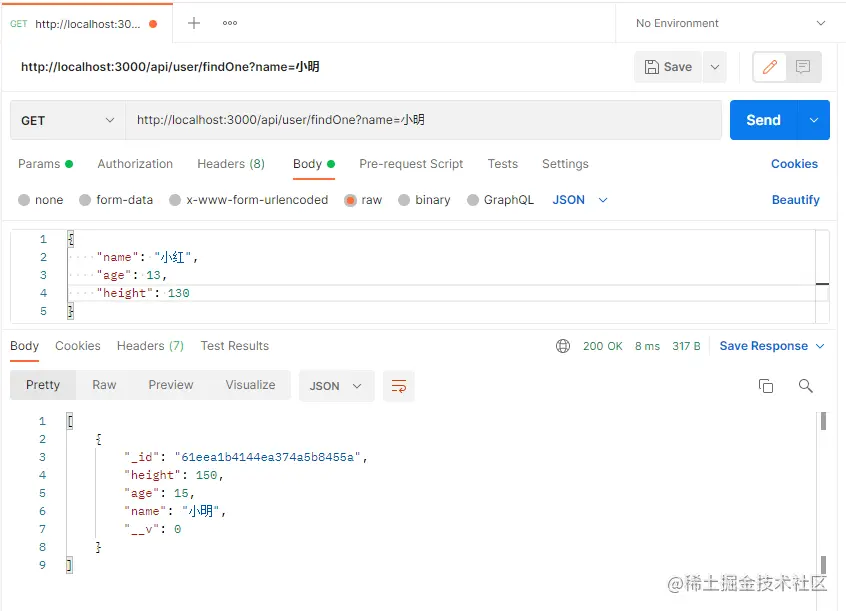Open the response Cookies tab

coord(78,346)
